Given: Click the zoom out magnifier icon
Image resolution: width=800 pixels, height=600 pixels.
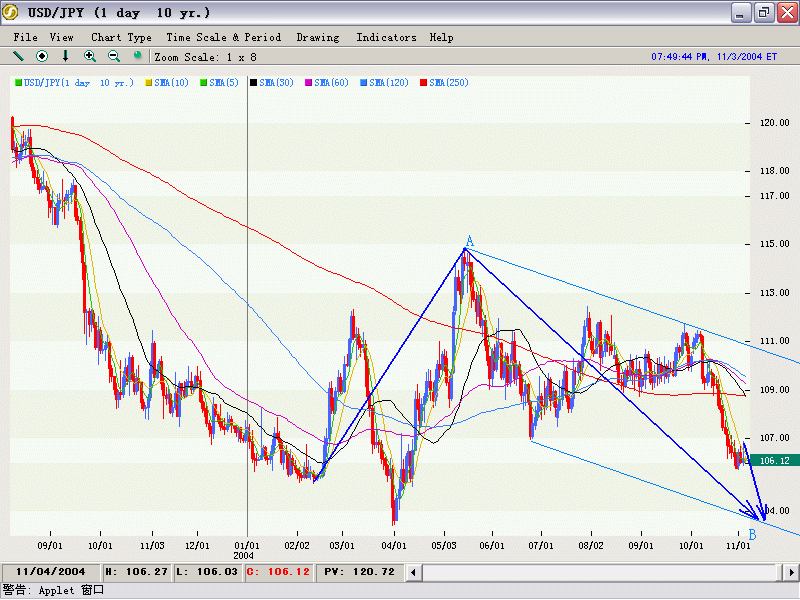Looking at the screenshot, I should pos(114,56).
